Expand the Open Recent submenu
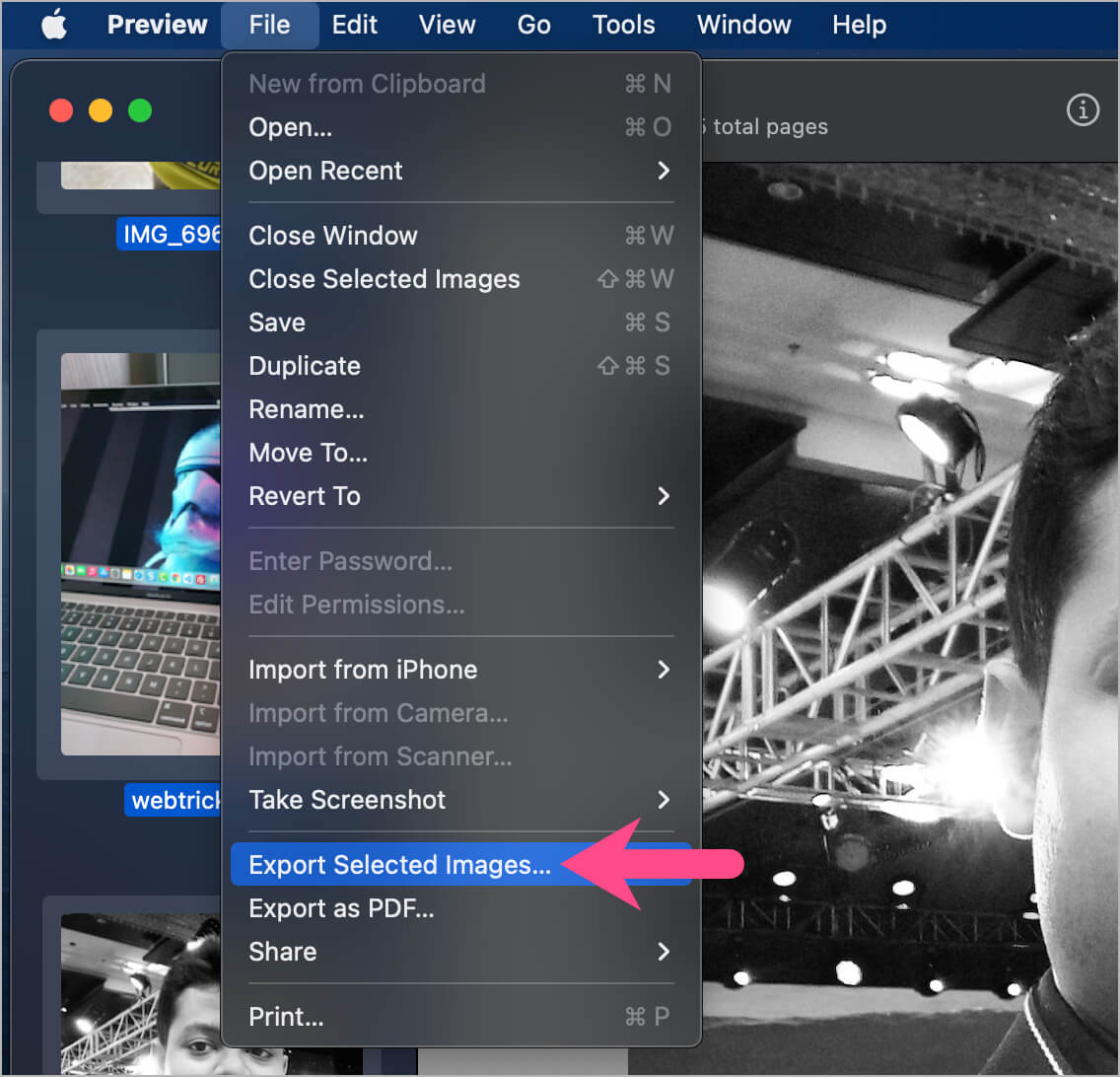 460,171
